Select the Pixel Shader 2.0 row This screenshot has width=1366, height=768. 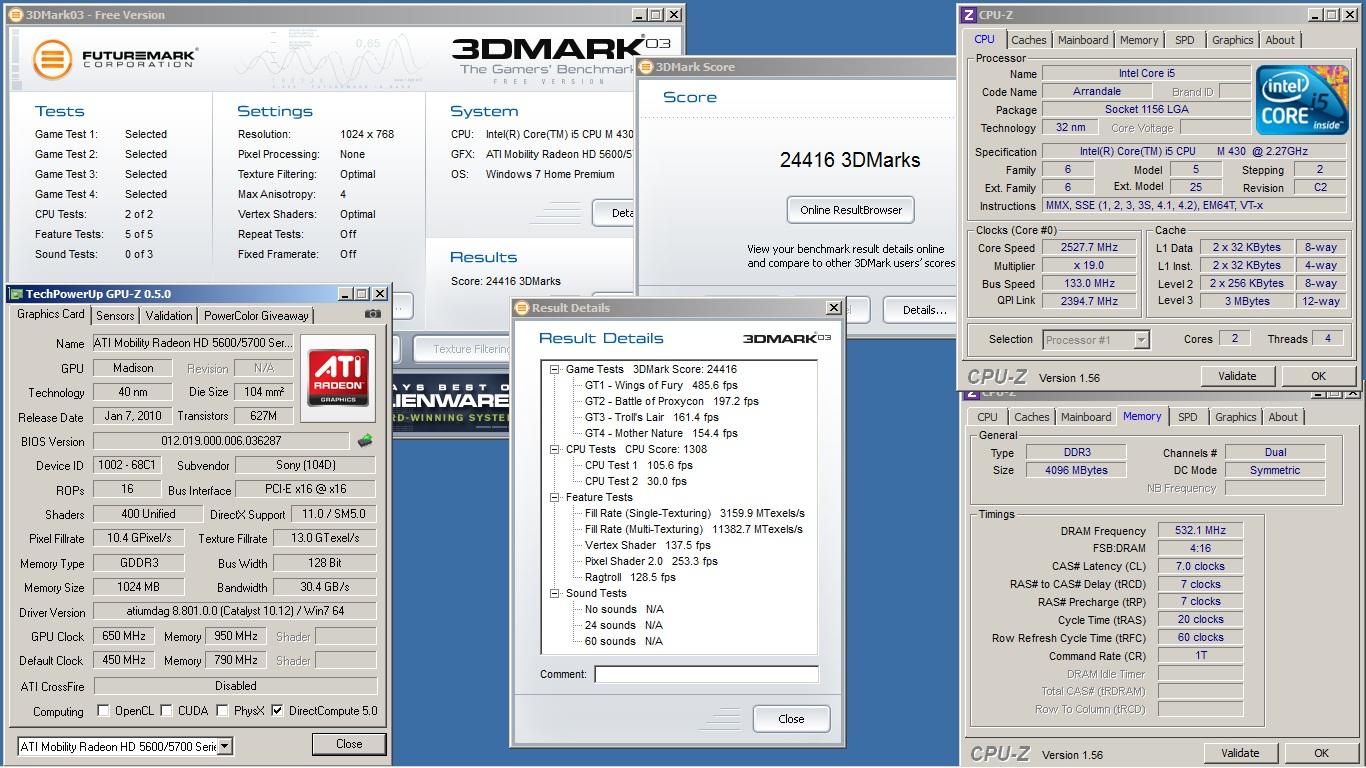point(651,561)
